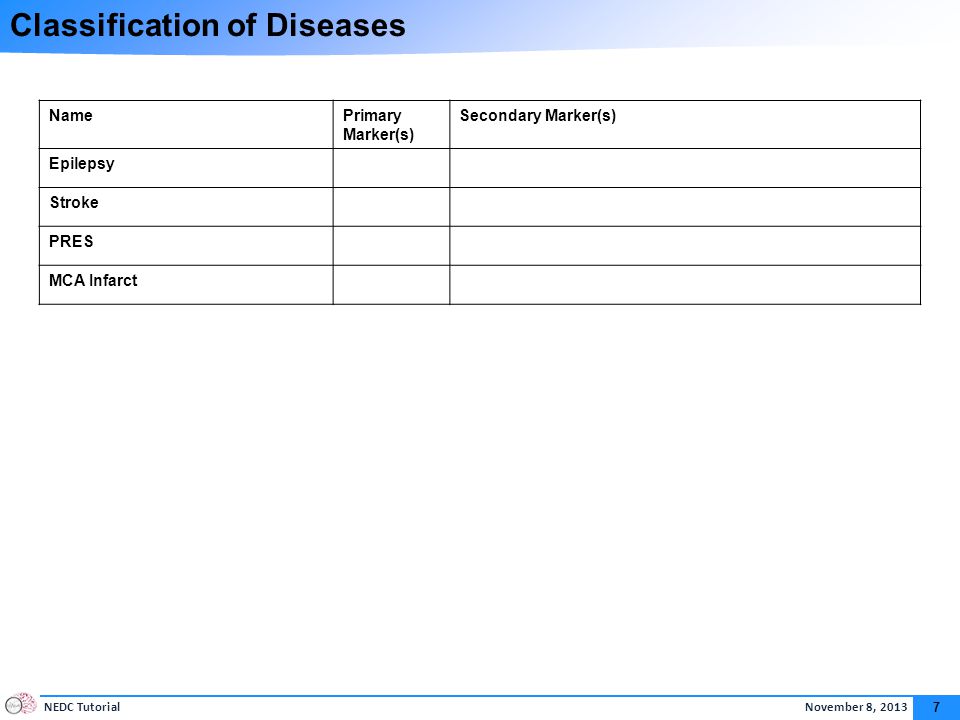Click the 'November 8, 2013' footer date

click(856, 707)
